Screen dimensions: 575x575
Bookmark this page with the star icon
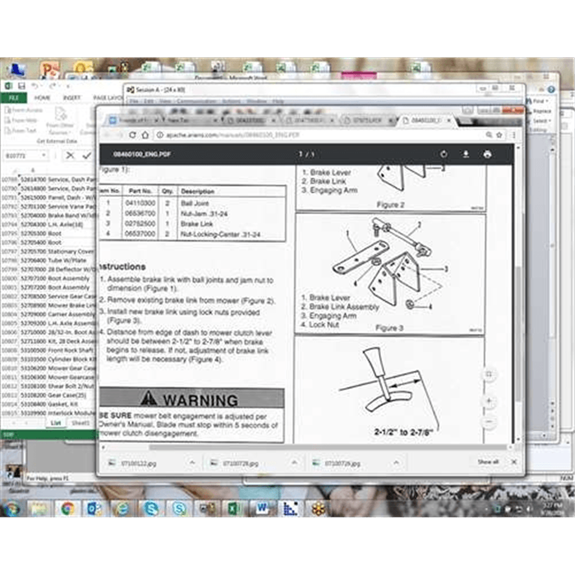499,135
